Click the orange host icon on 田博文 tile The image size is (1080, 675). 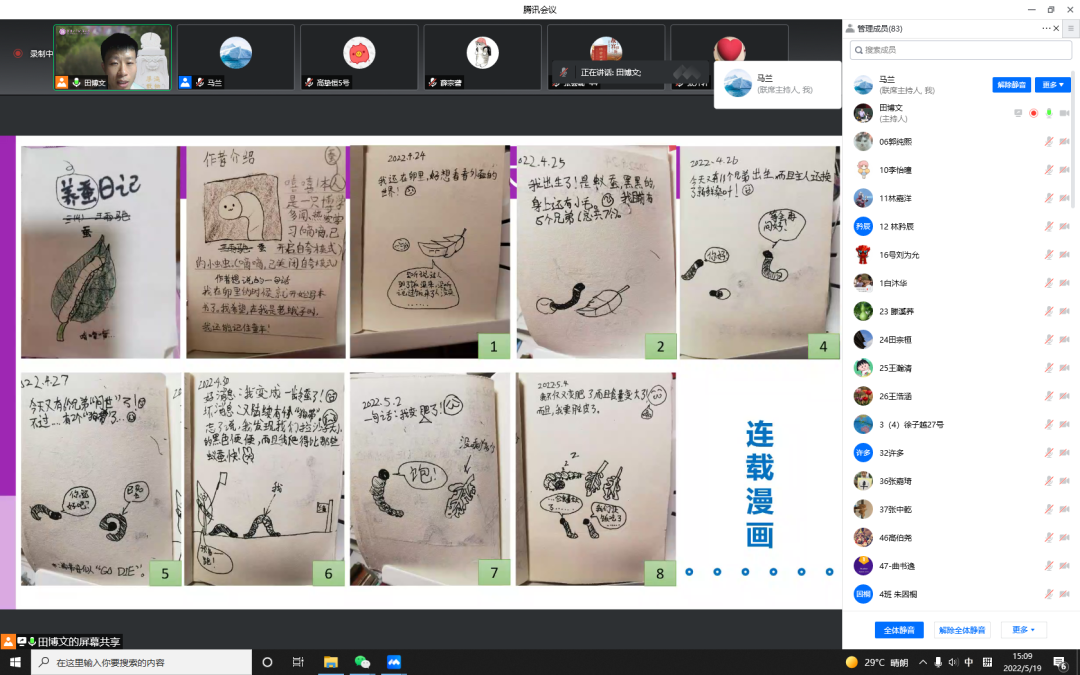(61, 83)
